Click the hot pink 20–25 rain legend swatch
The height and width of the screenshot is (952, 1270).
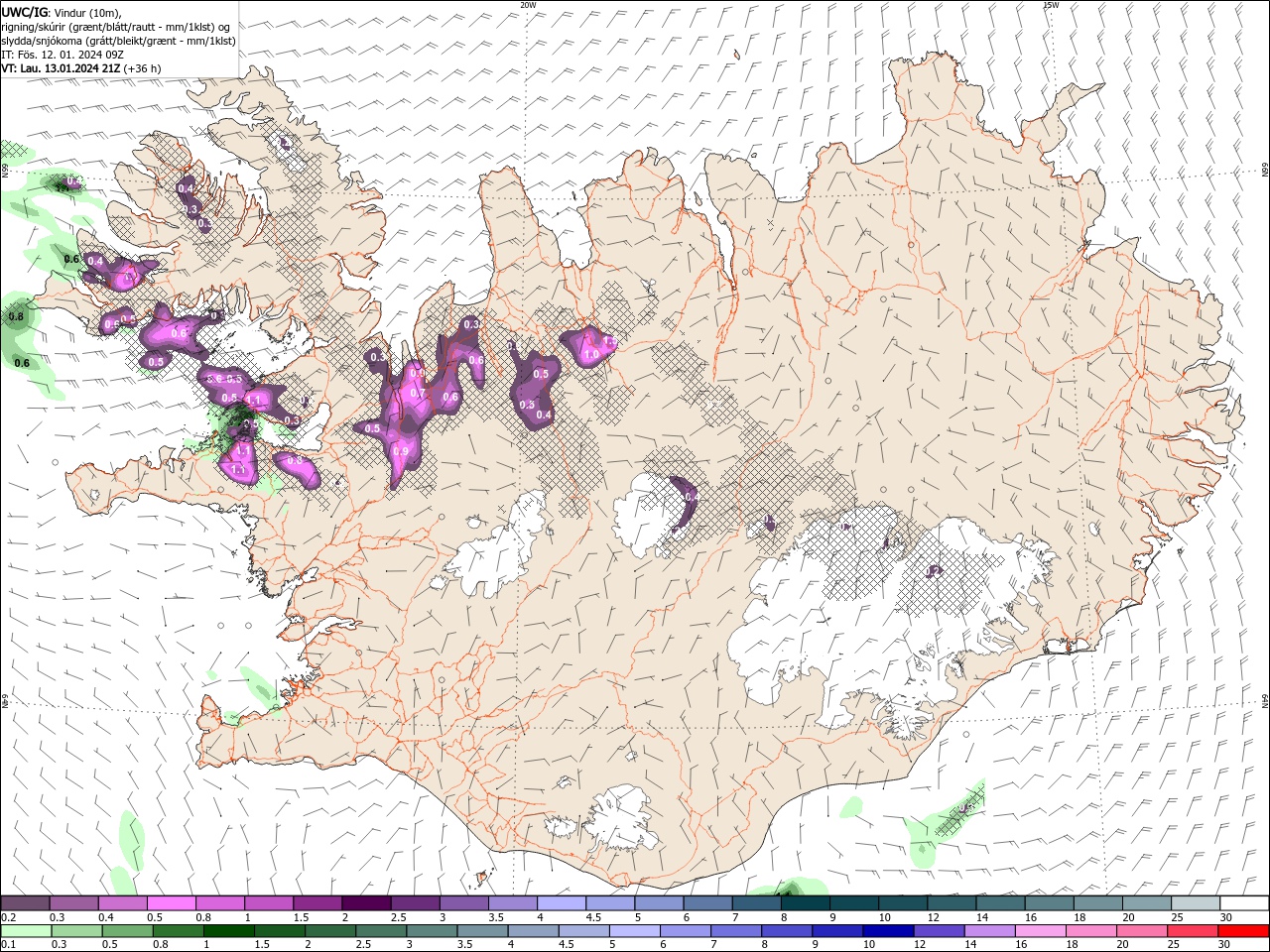(x=1142, y=931)
